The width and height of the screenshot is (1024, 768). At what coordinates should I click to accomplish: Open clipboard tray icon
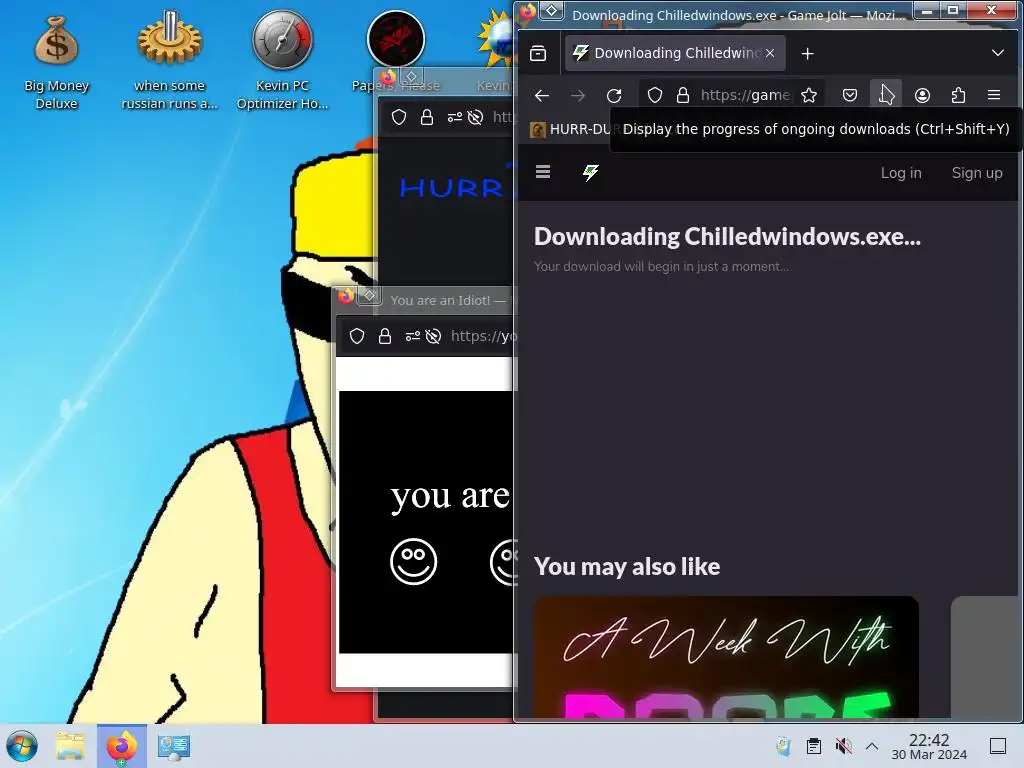pos(813,746)
